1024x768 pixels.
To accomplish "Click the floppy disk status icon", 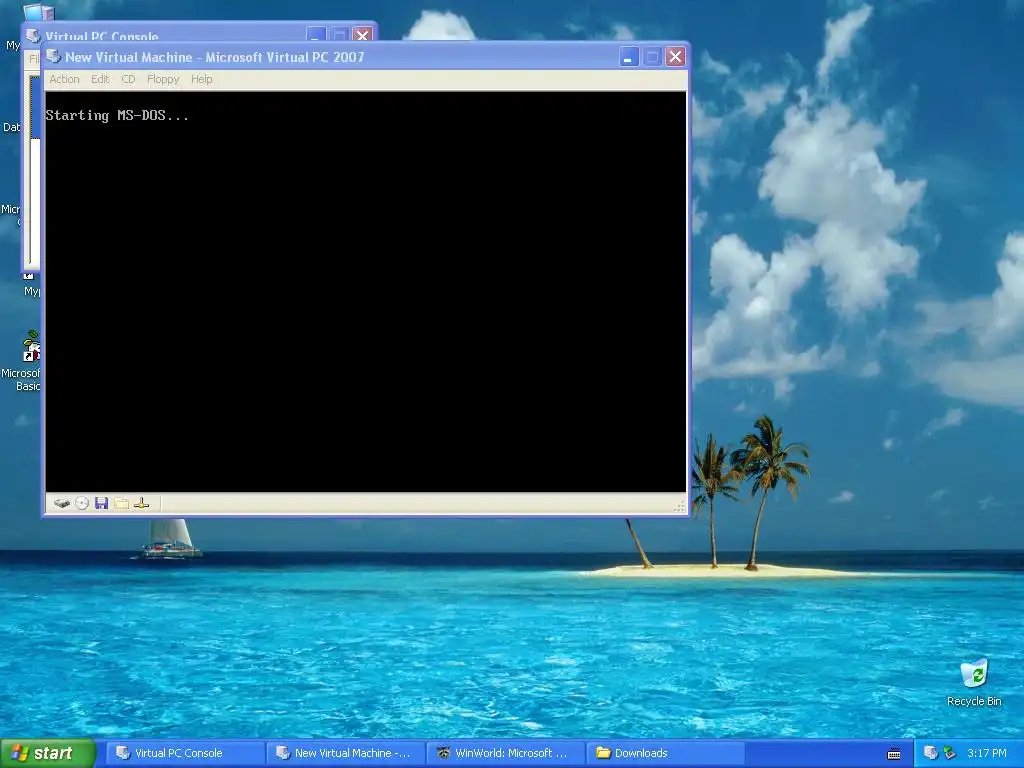I will coord(101,503).
